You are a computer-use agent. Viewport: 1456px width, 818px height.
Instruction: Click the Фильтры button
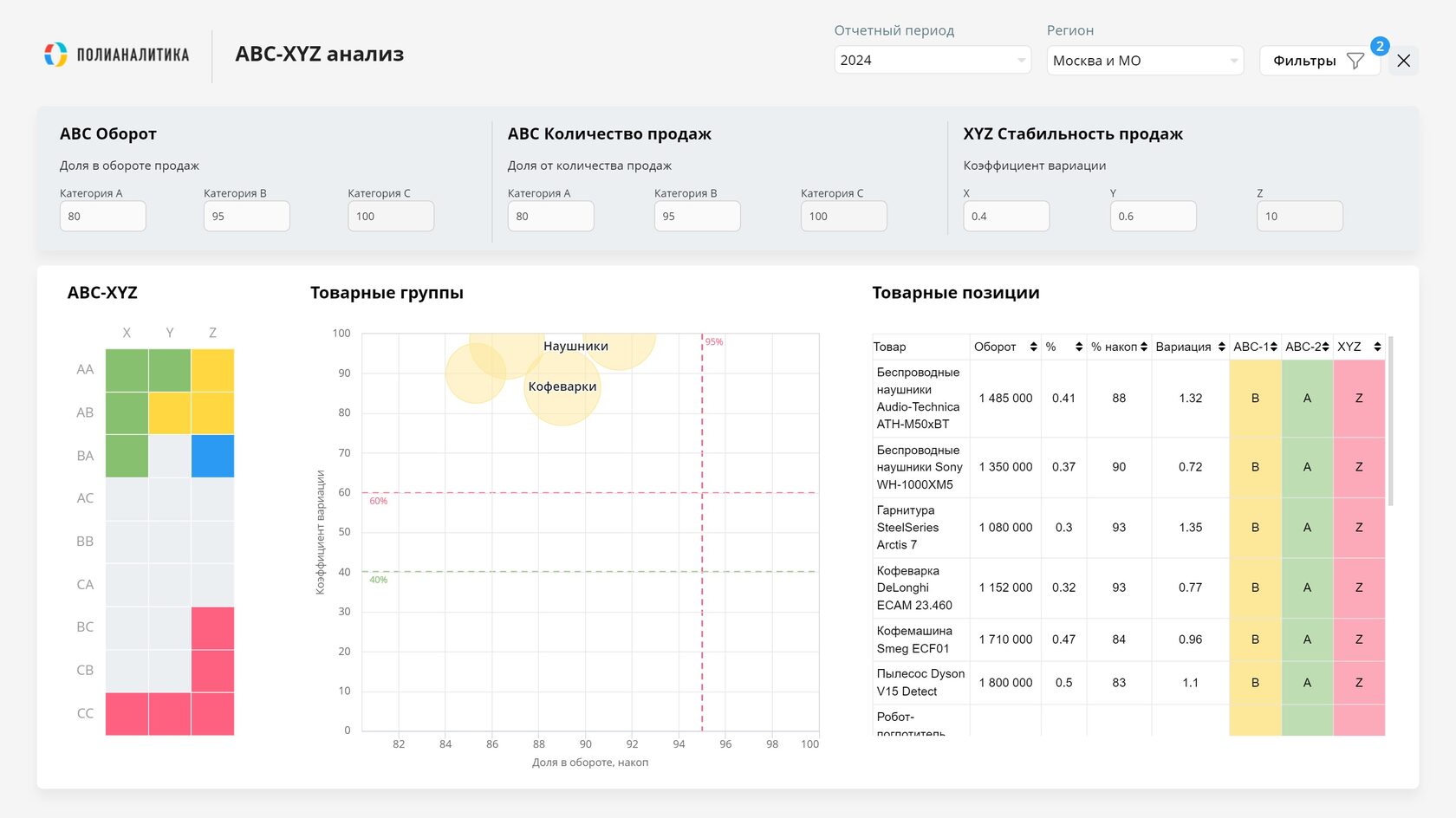point(1303,60)
